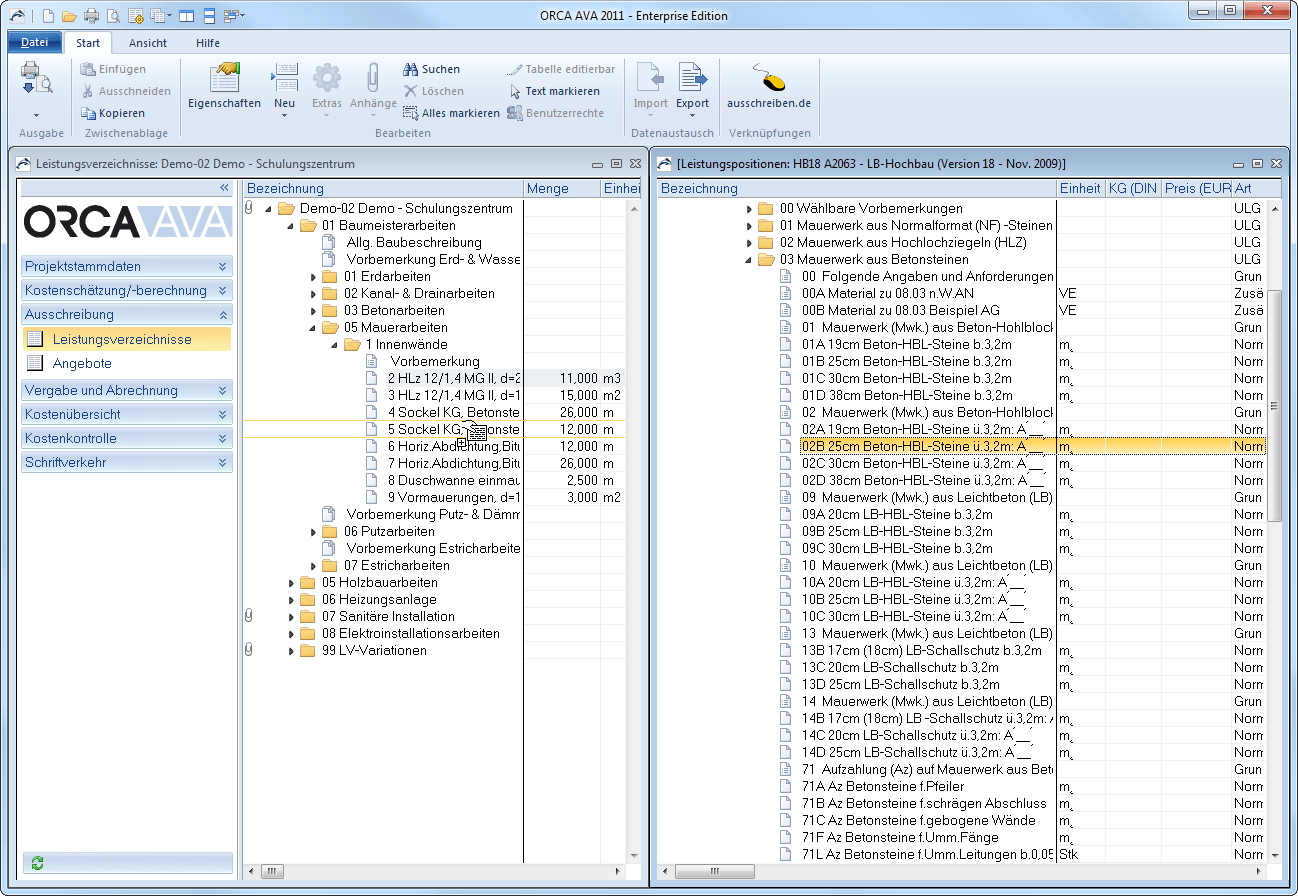Click the stacked windows icon in quick access toolbar
Screen dimensions: 1298x896
209,16
